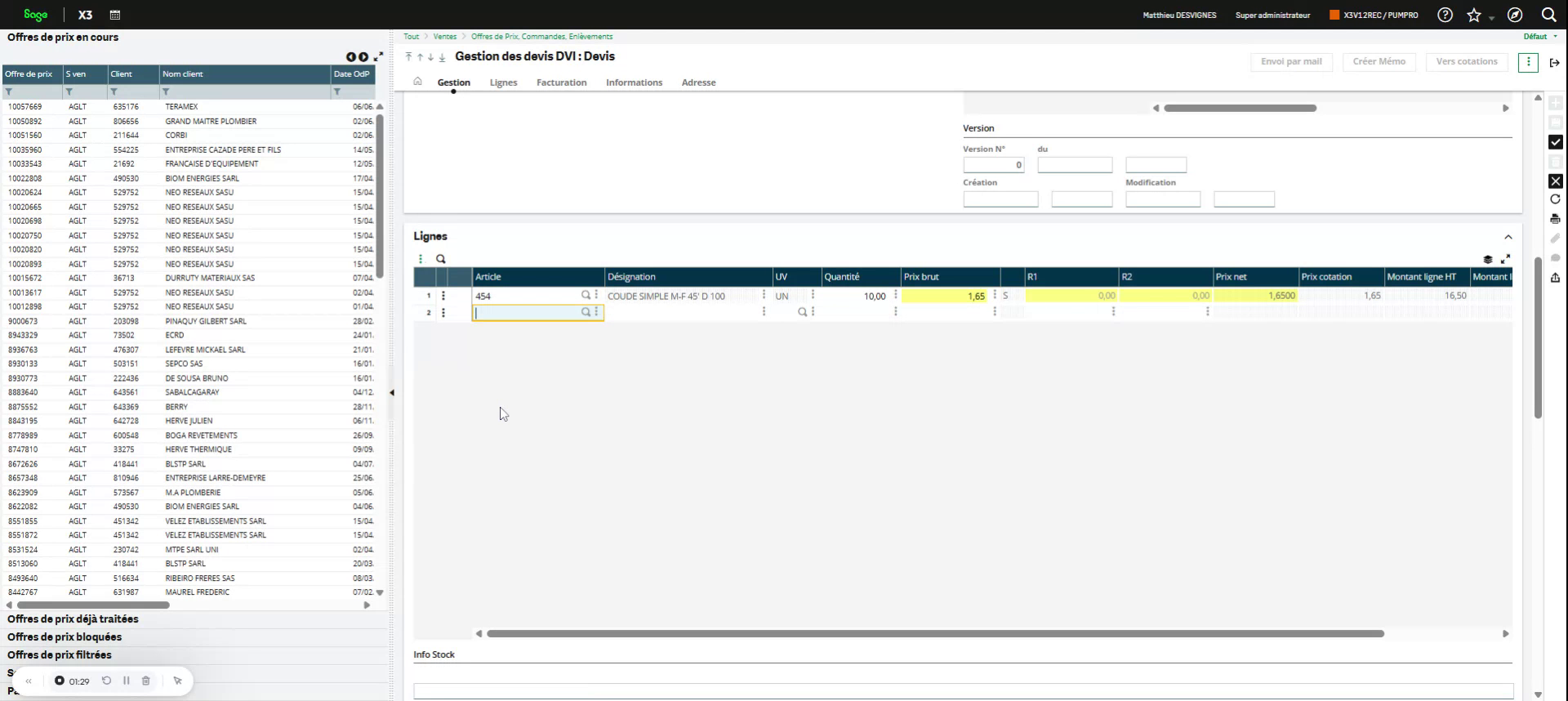Toggle the recorder cursor highlight icon
1568x701 pixels.
tap(177, 681)
